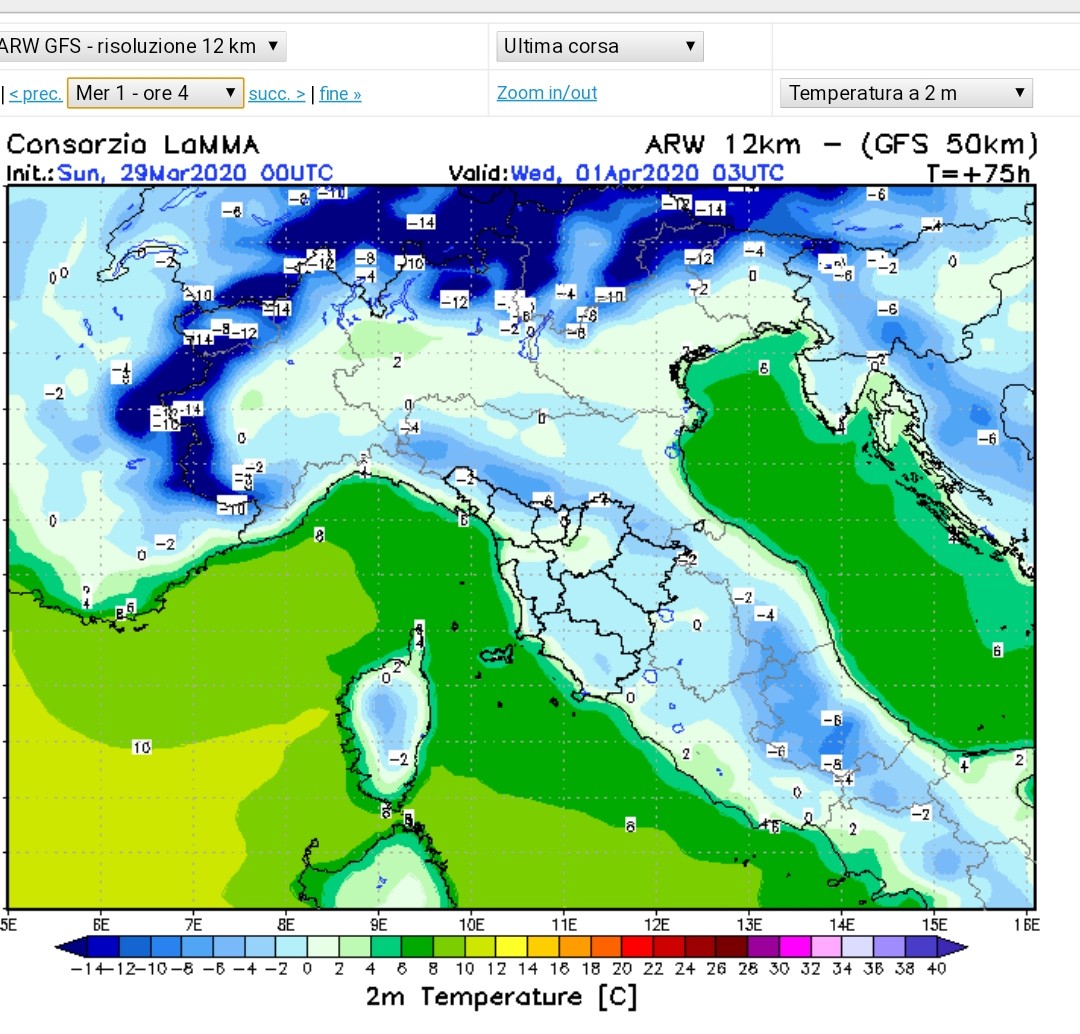Expand the "Temperatura a 2 m" variable dropdown
This screenshot has width=1080, height=1034.
click(905, 93)
